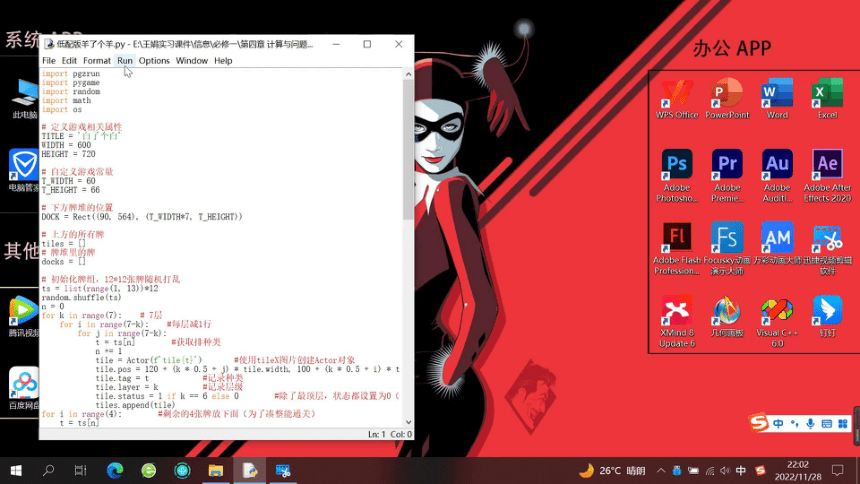Click tray volume speaker icon
The image size is (860, 484).
(725, 470)
